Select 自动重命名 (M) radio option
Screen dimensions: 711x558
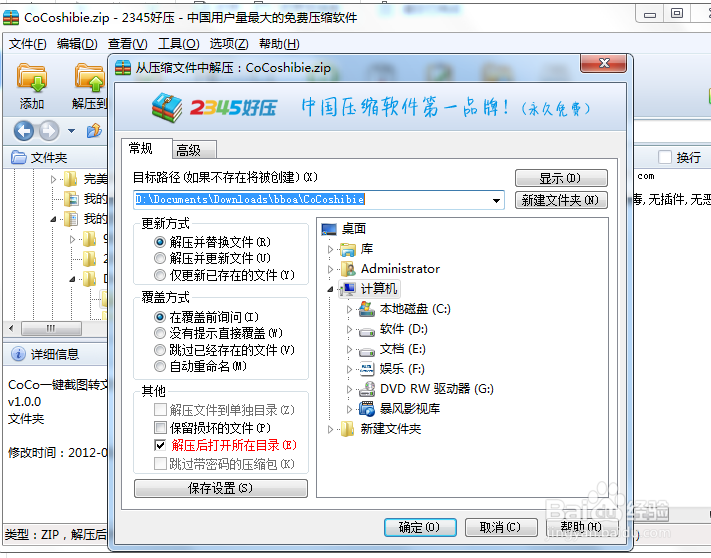160,366
